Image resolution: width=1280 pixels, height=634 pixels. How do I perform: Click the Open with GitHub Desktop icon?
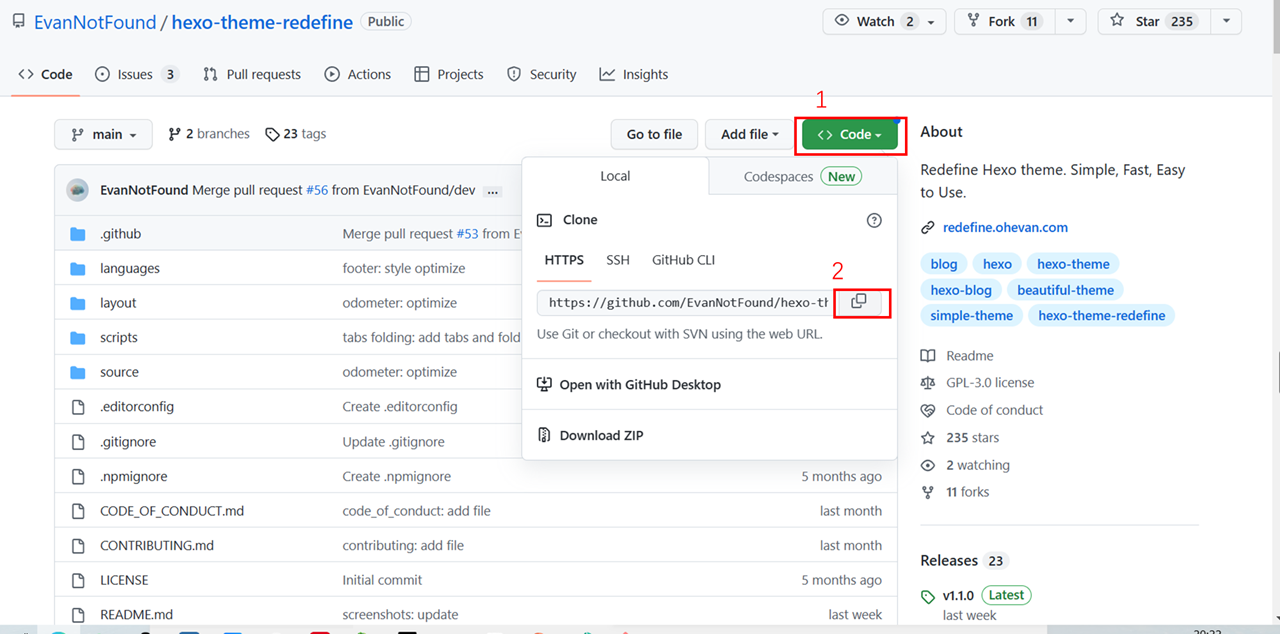click(544, 384)
